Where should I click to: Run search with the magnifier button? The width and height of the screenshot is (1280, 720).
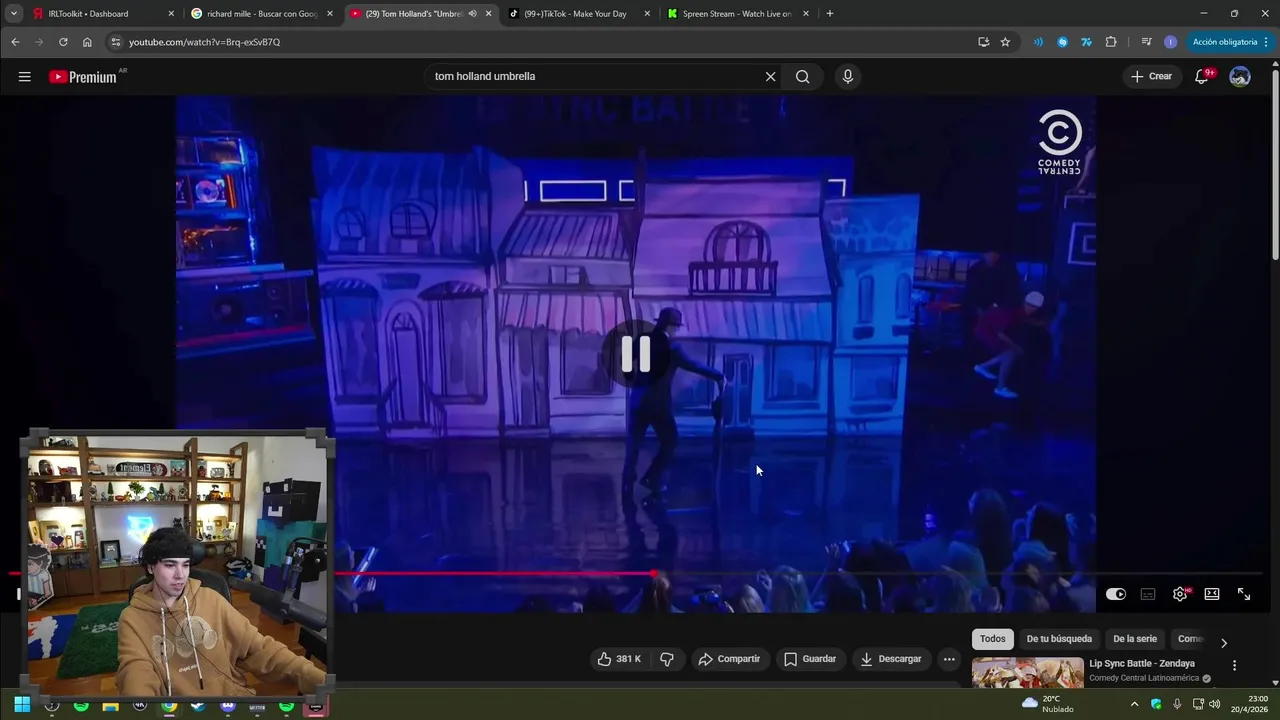(x=803, y=77)
